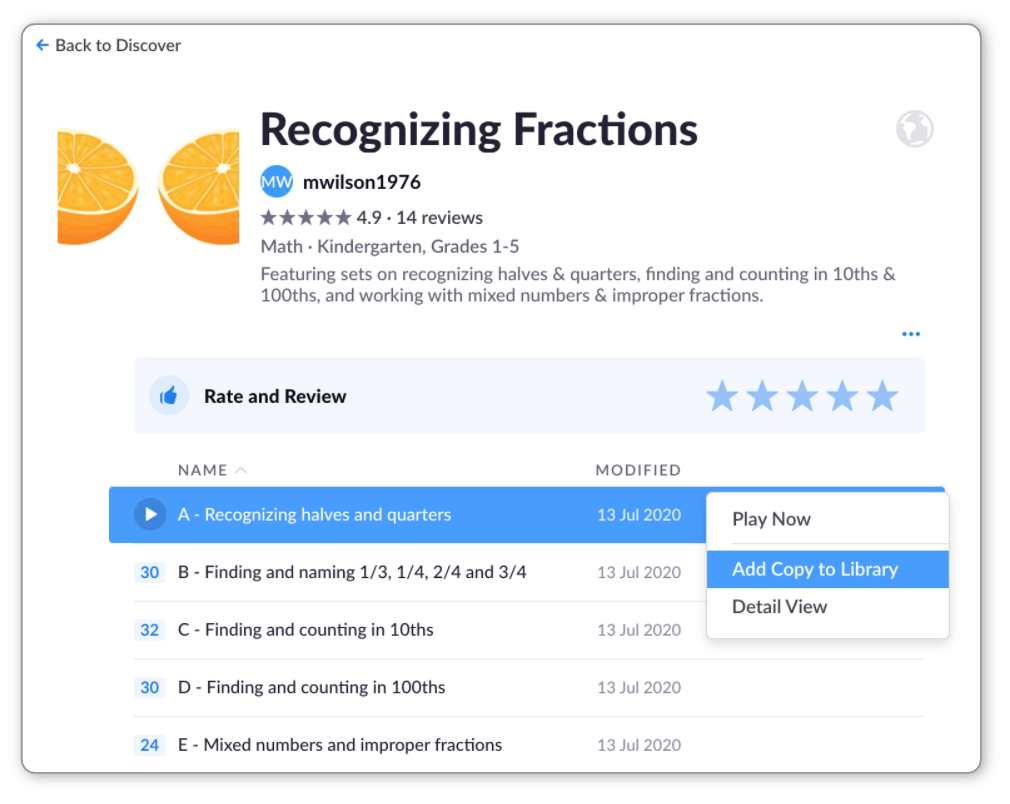Click the play icon on row A
The image size is (1010, 804).
[x=150, y=515]
